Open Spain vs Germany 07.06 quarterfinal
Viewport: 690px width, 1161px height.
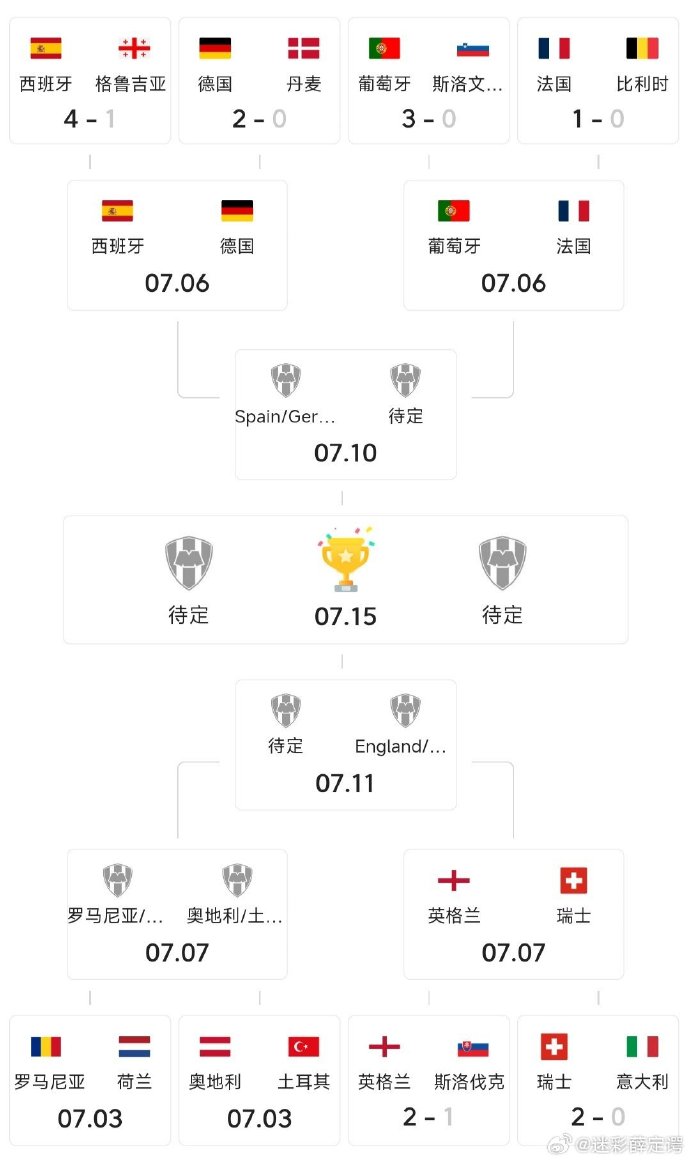[177, 246]
